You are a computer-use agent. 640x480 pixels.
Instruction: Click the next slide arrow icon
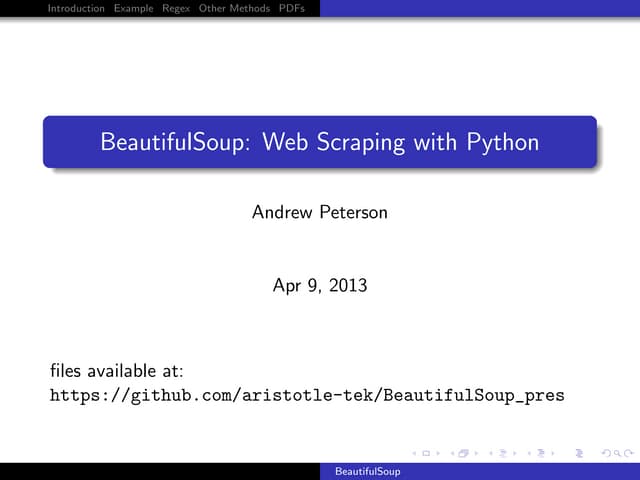[x=439, y=453]
